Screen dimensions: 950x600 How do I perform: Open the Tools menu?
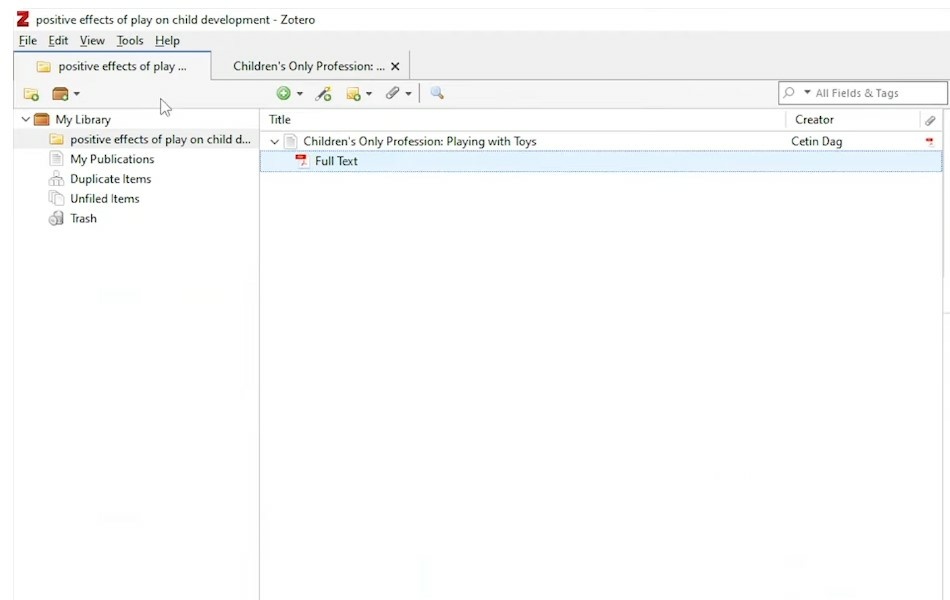pyautogui.click(x=130, y=41)
